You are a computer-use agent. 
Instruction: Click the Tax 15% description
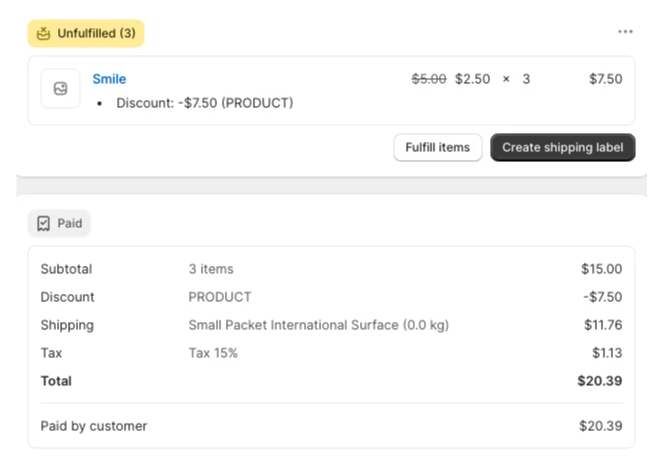point(213,353)
